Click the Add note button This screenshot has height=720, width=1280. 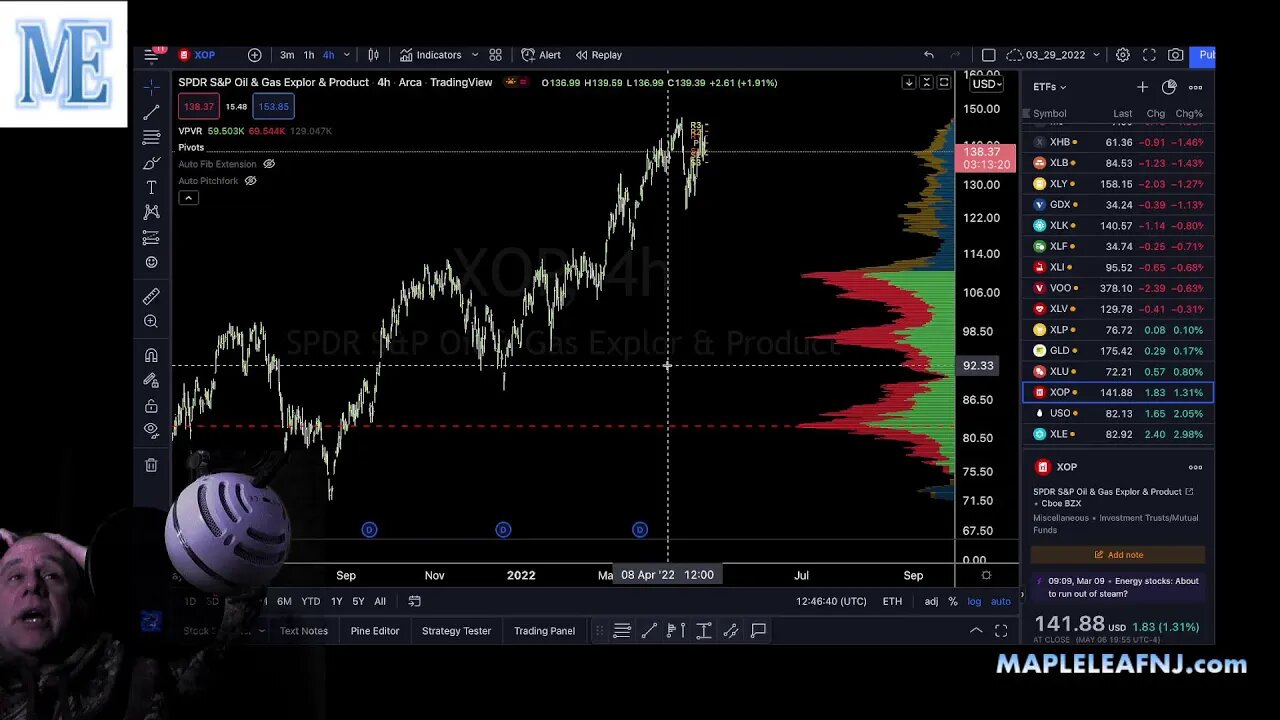click(x=1118, y=555)
